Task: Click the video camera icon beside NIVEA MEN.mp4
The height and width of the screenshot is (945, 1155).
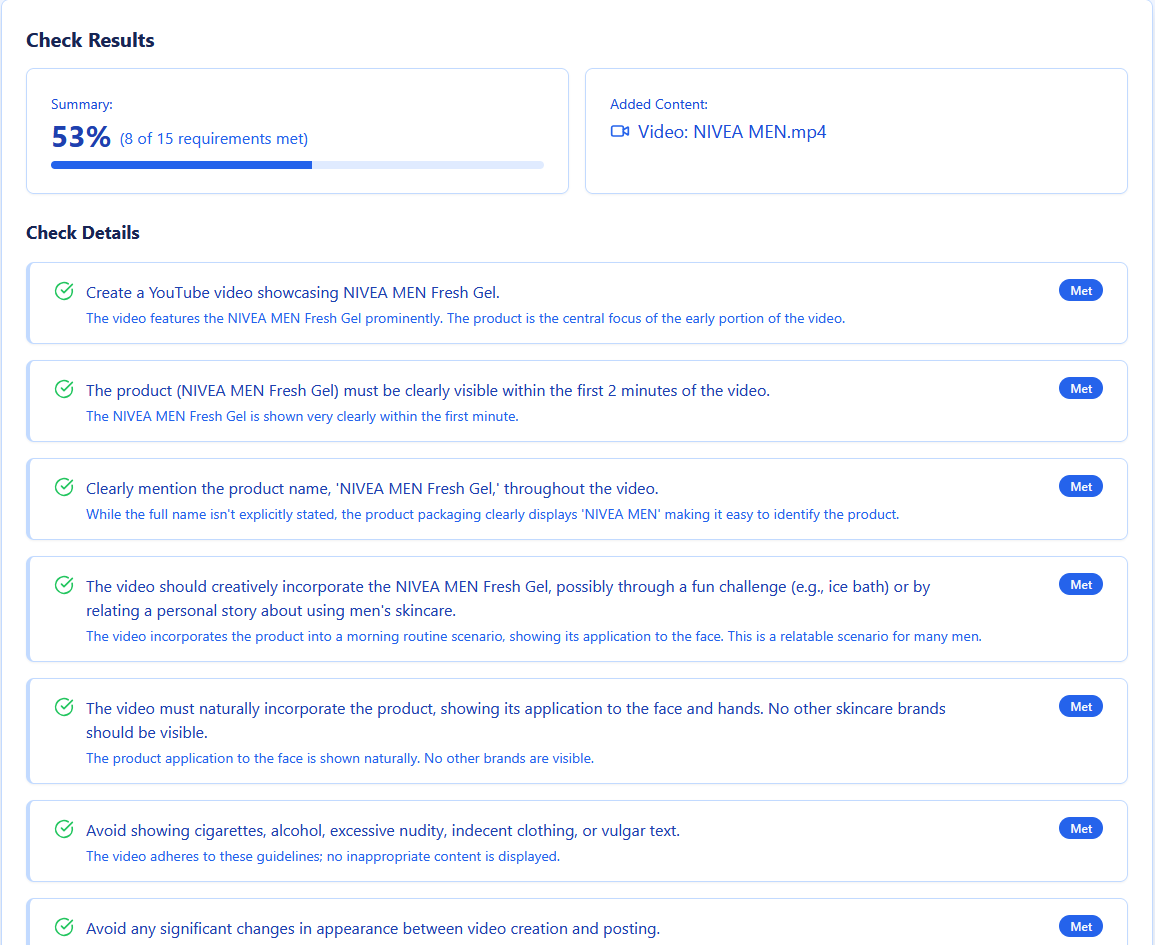Action: click(619, 131)
